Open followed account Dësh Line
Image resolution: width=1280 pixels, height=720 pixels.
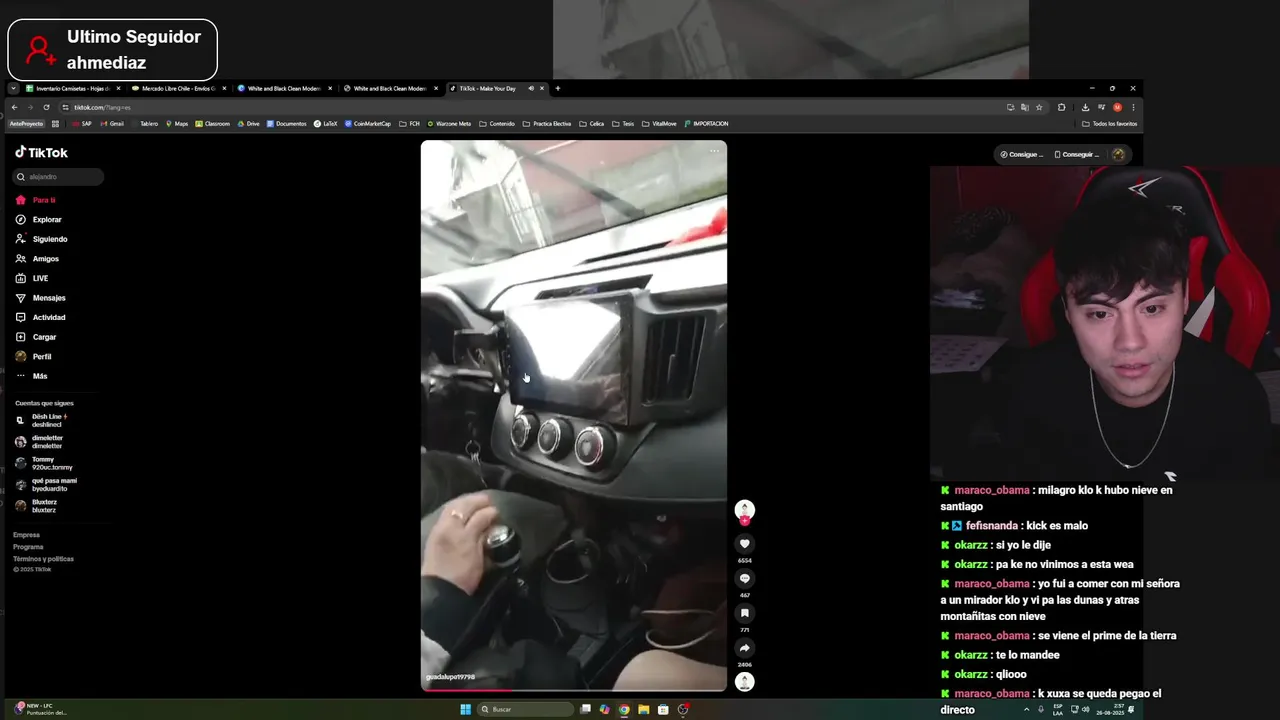[42, 420]
